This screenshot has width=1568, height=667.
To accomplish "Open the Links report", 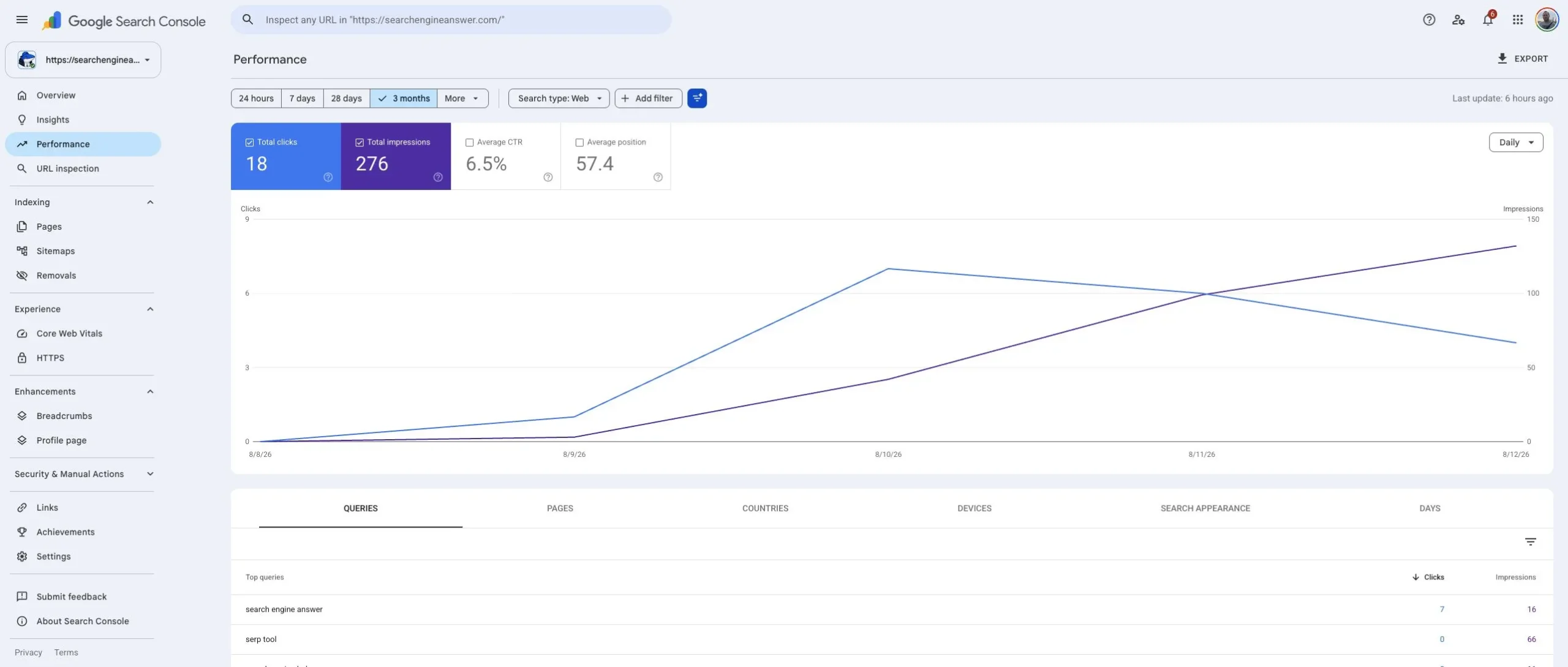I will (83, 508).
